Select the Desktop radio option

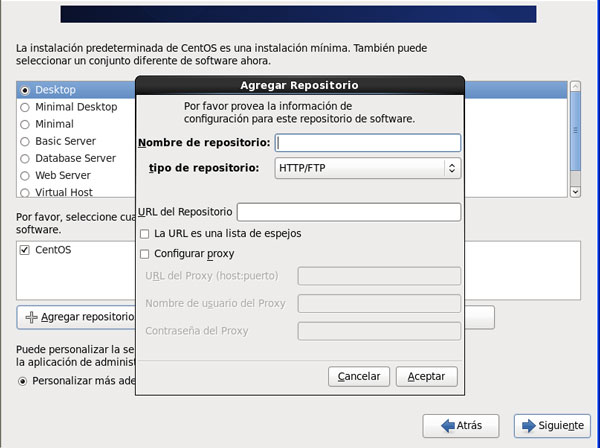pos(24,90)
